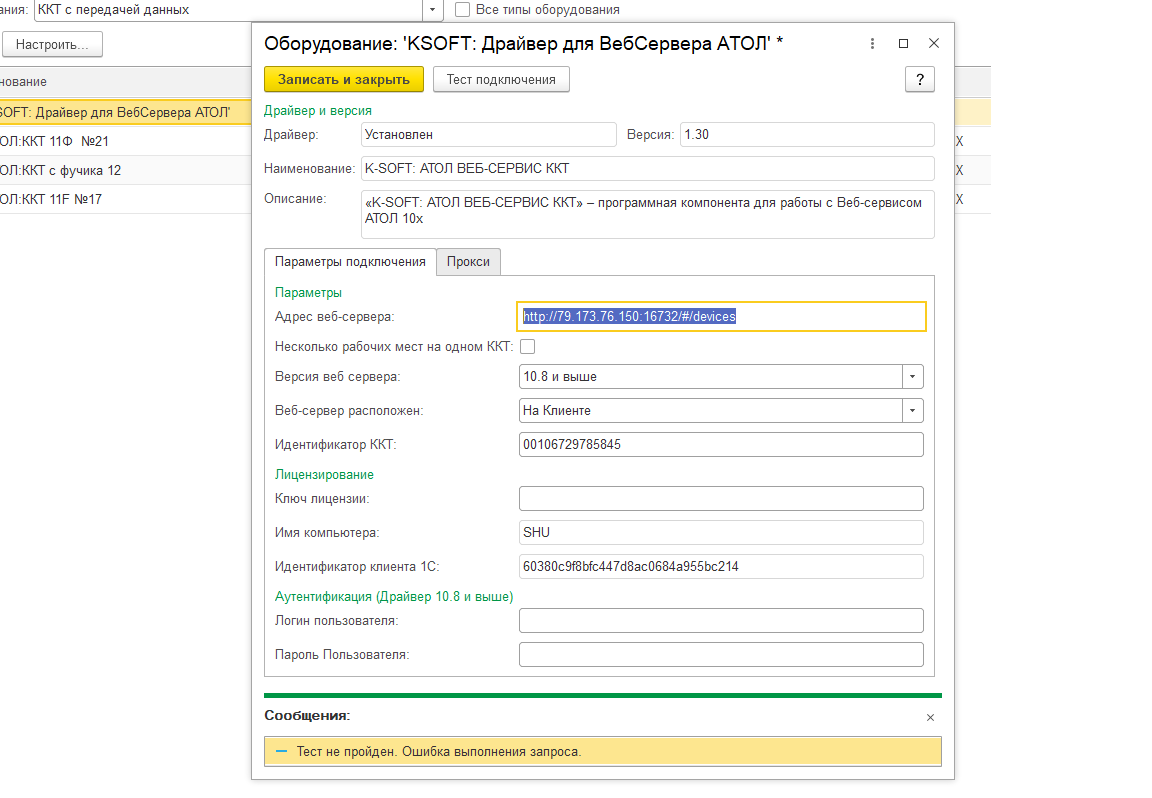Select Драйвер для ВебСервера АТОЛ row
1152x798 pixels.
click(125, 112)
